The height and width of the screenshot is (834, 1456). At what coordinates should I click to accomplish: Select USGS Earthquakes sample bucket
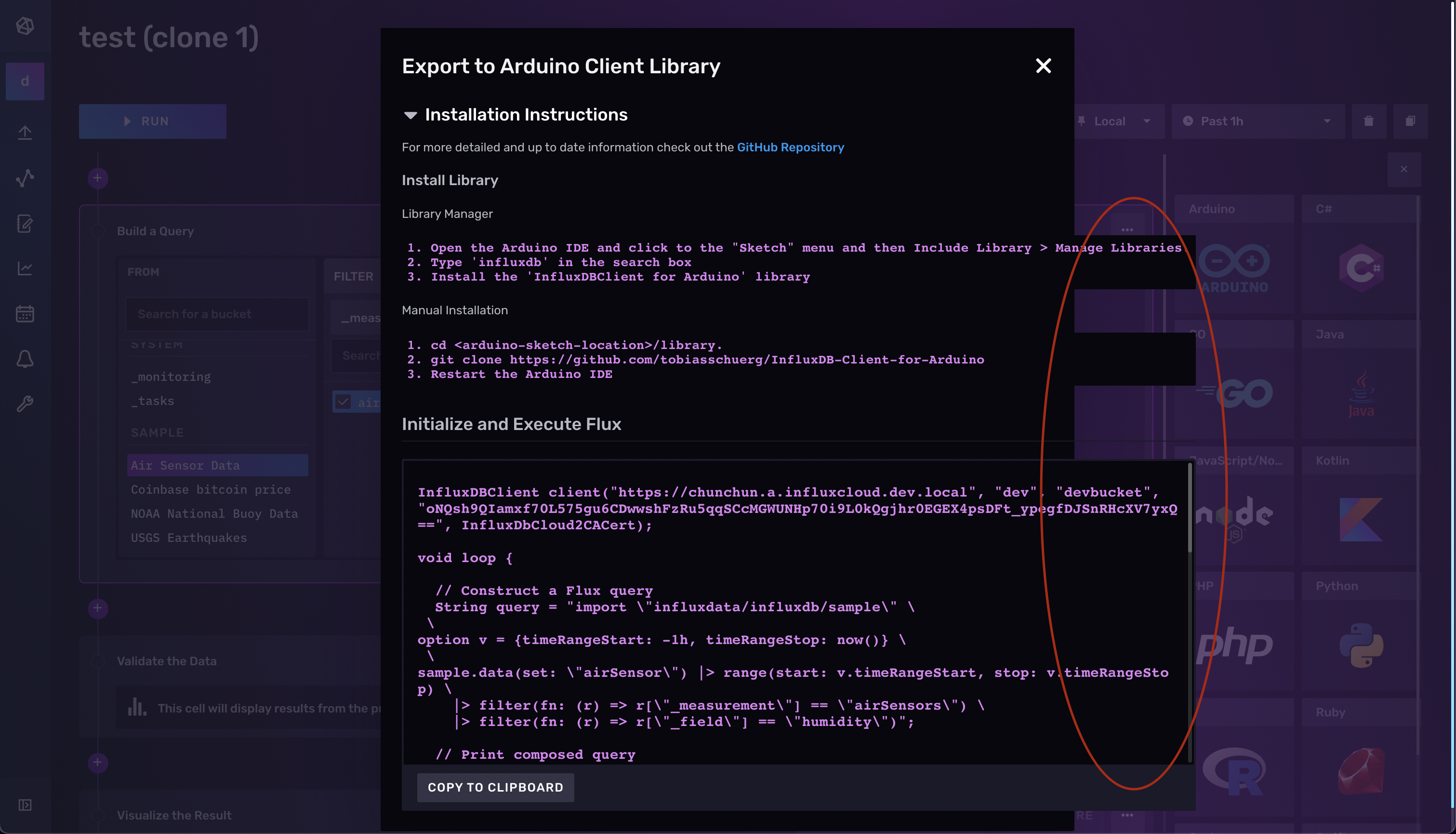[189, 538]
